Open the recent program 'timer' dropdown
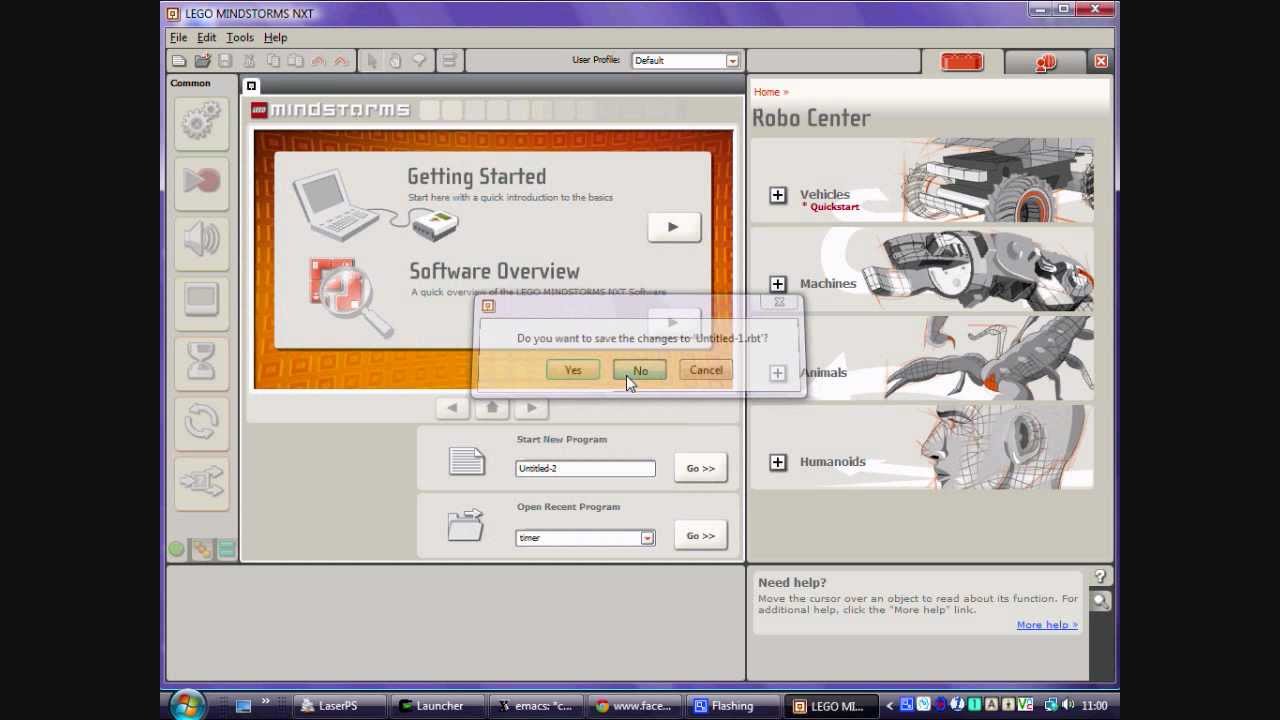 [647, 538]
